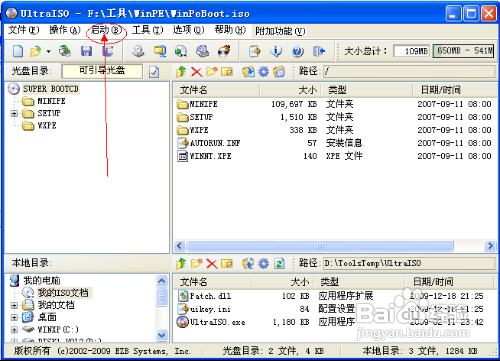The width and height of the screenshot is (500, 361).
Task: Go up one level in disc directory
Action: coord(181,71)
